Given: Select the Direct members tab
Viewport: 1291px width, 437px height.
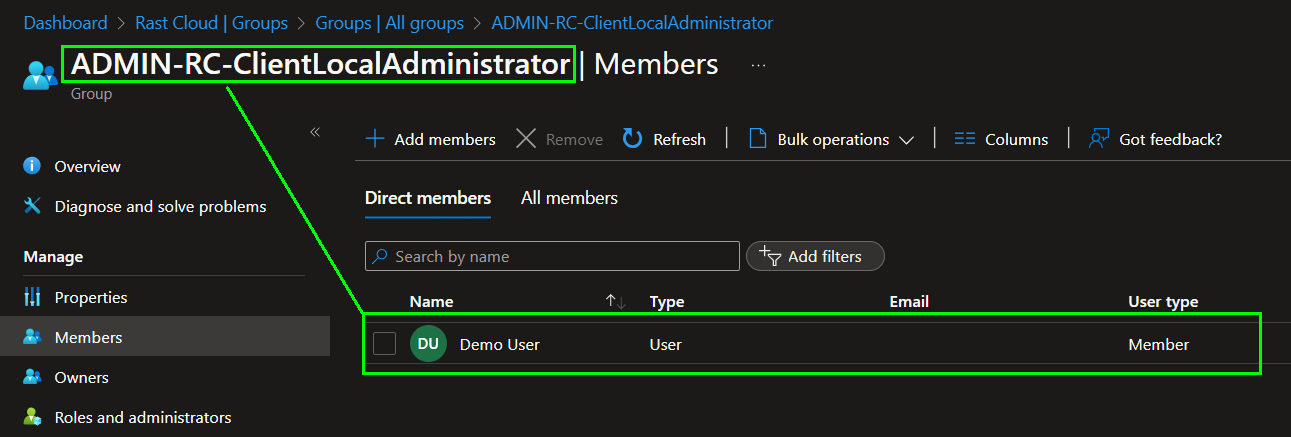Looking at the screenshot, I should [428, 198].
